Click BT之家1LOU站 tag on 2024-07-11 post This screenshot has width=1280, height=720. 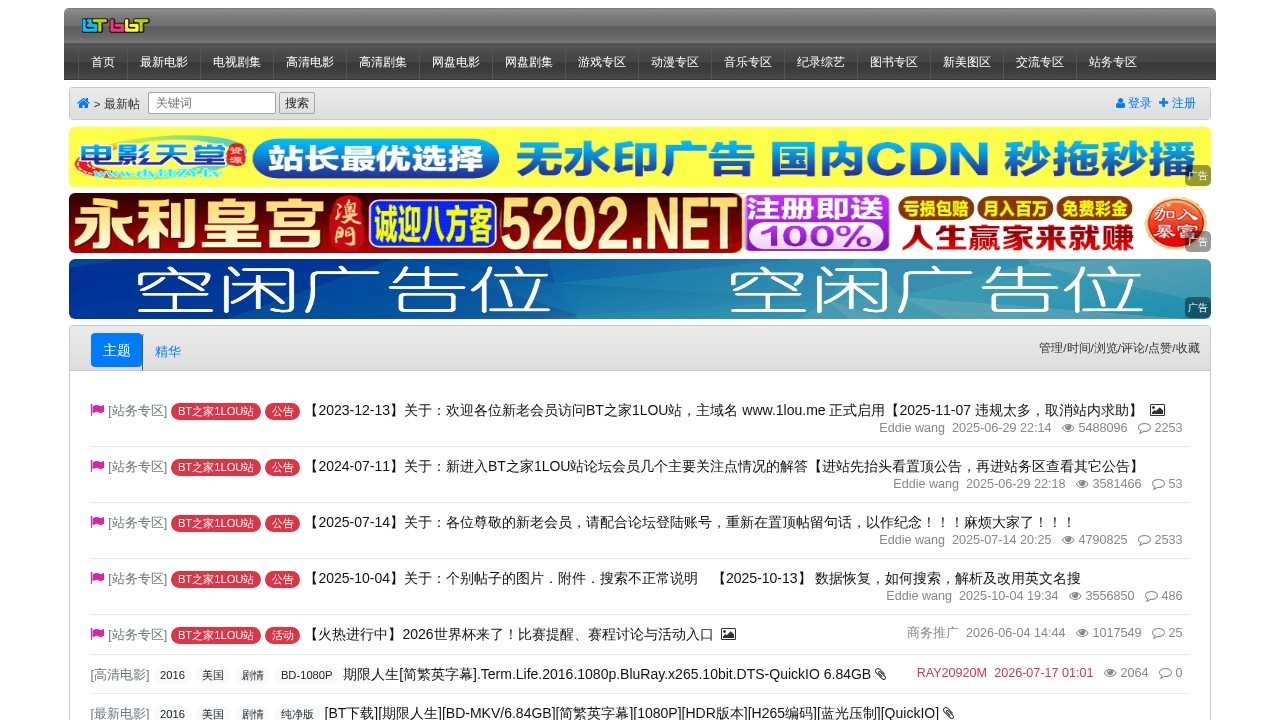216,467
